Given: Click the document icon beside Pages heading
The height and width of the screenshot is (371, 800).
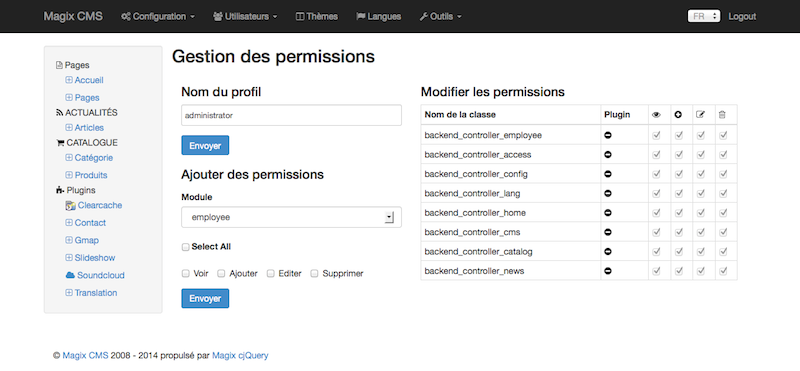Looking at the screenshot, I should 59,65.
